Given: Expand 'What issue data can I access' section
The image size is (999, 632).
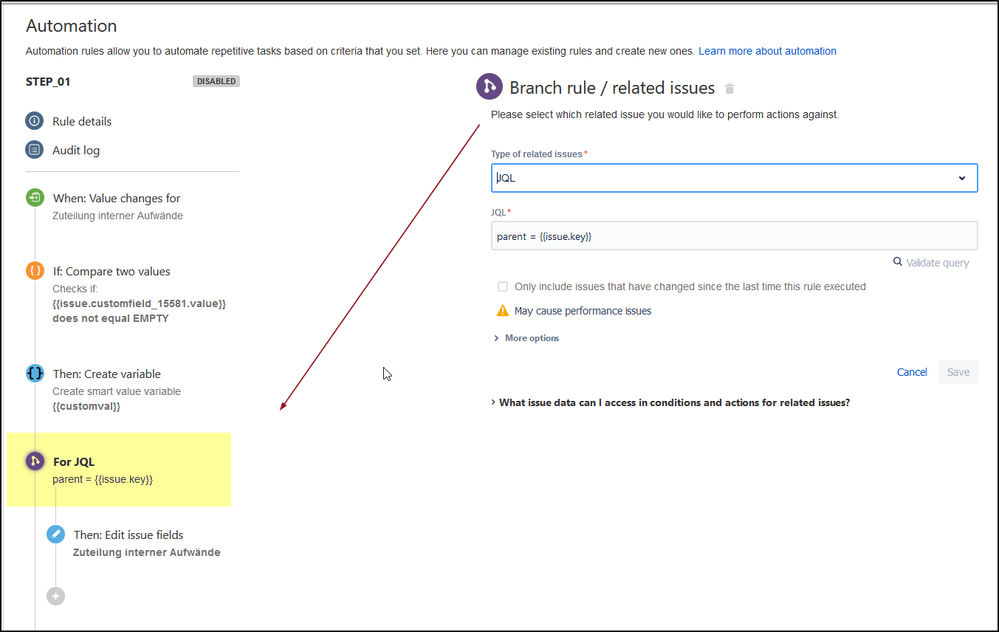Looking at the screenshot, I should click(x=671, y=403).
